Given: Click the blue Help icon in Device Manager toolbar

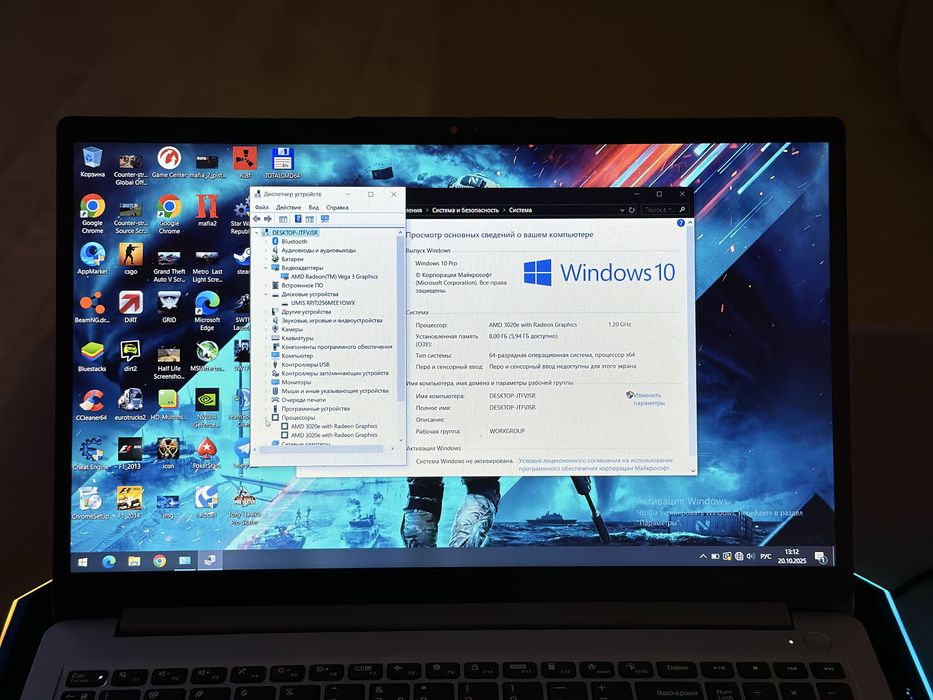Looking at the screenshot, I should coord(298,219).
